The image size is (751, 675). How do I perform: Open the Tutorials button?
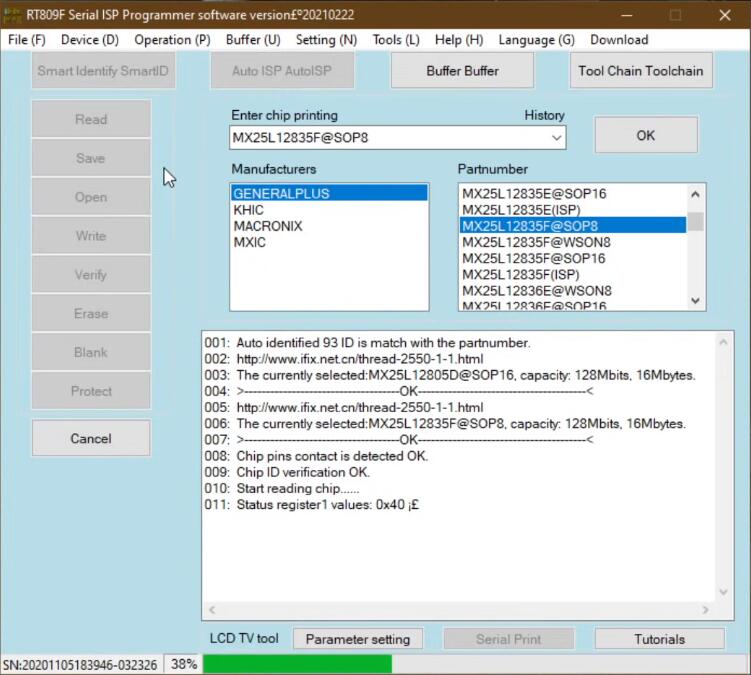pyautogui.click(x=660, y=639)
